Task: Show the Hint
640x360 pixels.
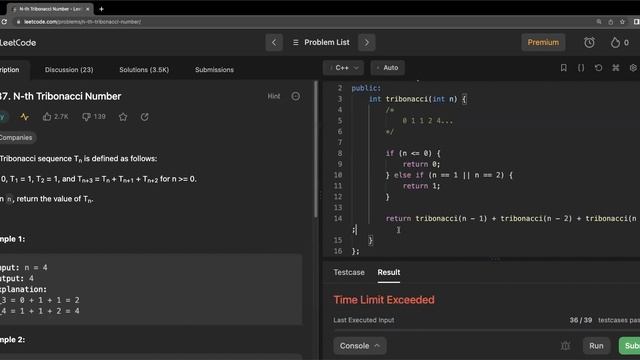Action: pyautogui.click(x=273, y=96)
